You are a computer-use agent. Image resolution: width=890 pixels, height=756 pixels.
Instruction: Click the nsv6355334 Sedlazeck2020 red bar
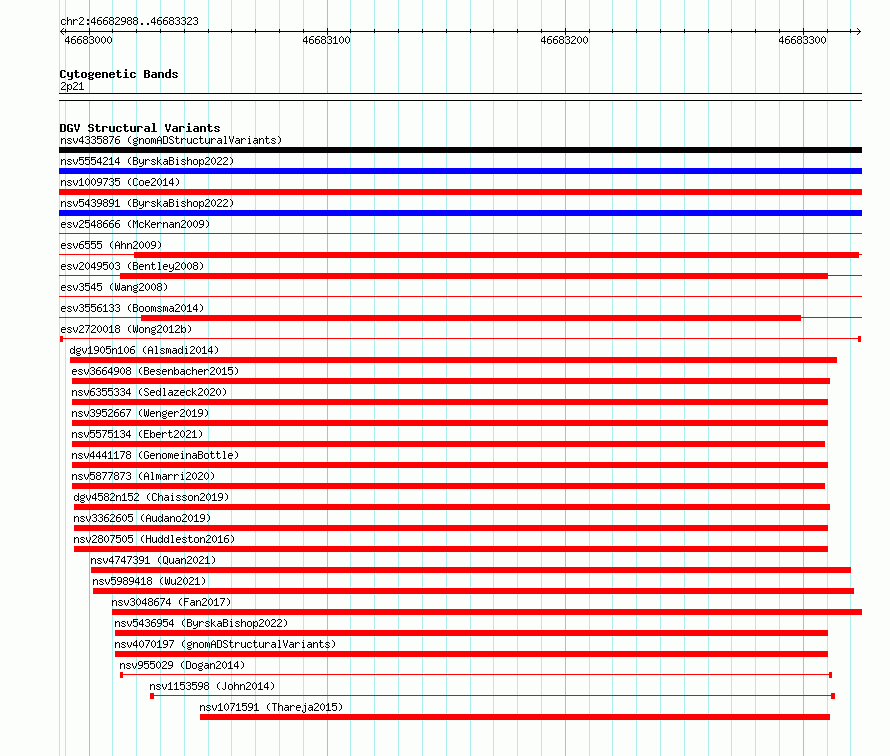point(450,402)
